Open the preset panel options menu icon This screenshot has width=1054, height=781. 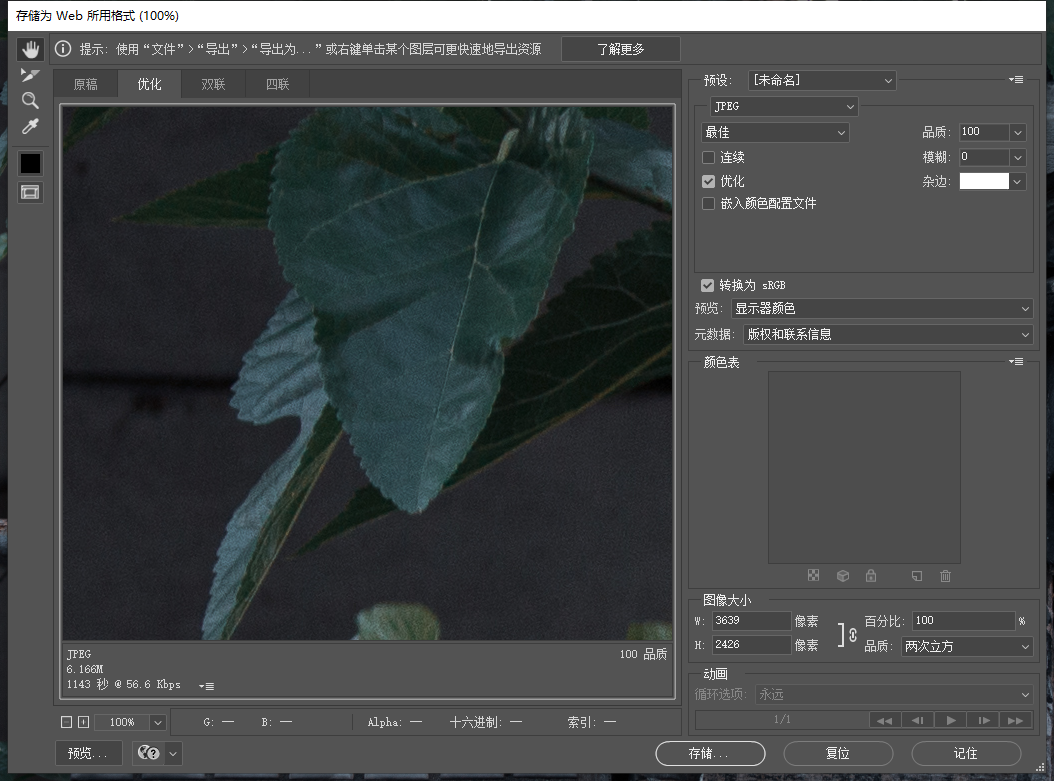click(1016, 80)
